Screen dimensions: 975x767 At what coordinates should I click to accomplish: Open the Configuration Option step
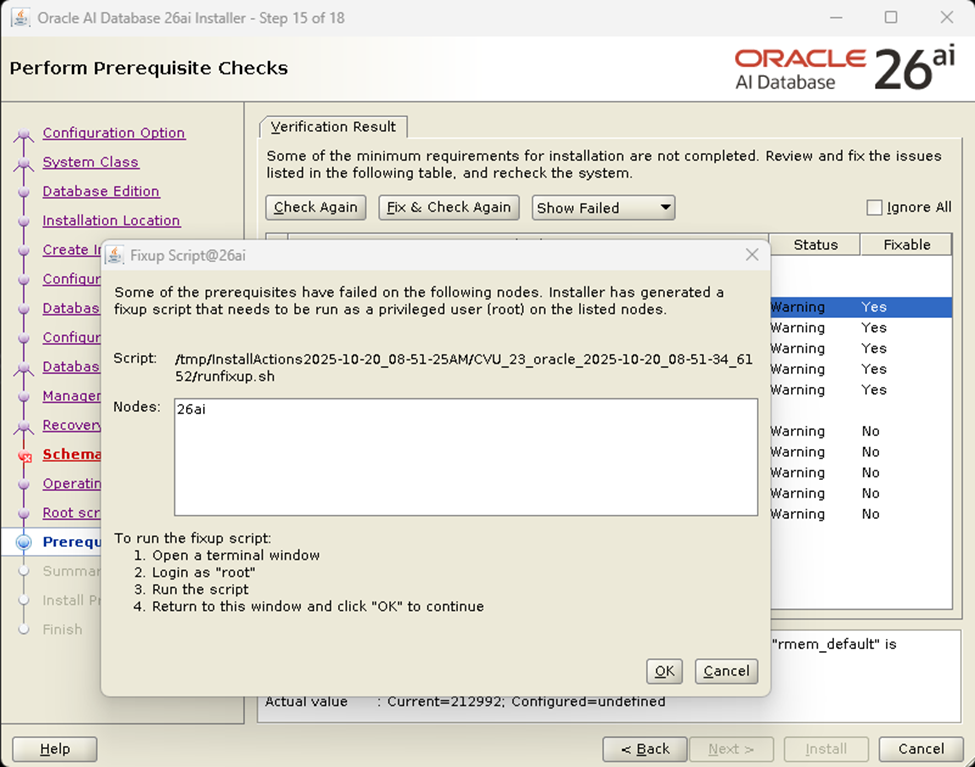(114, 133)
